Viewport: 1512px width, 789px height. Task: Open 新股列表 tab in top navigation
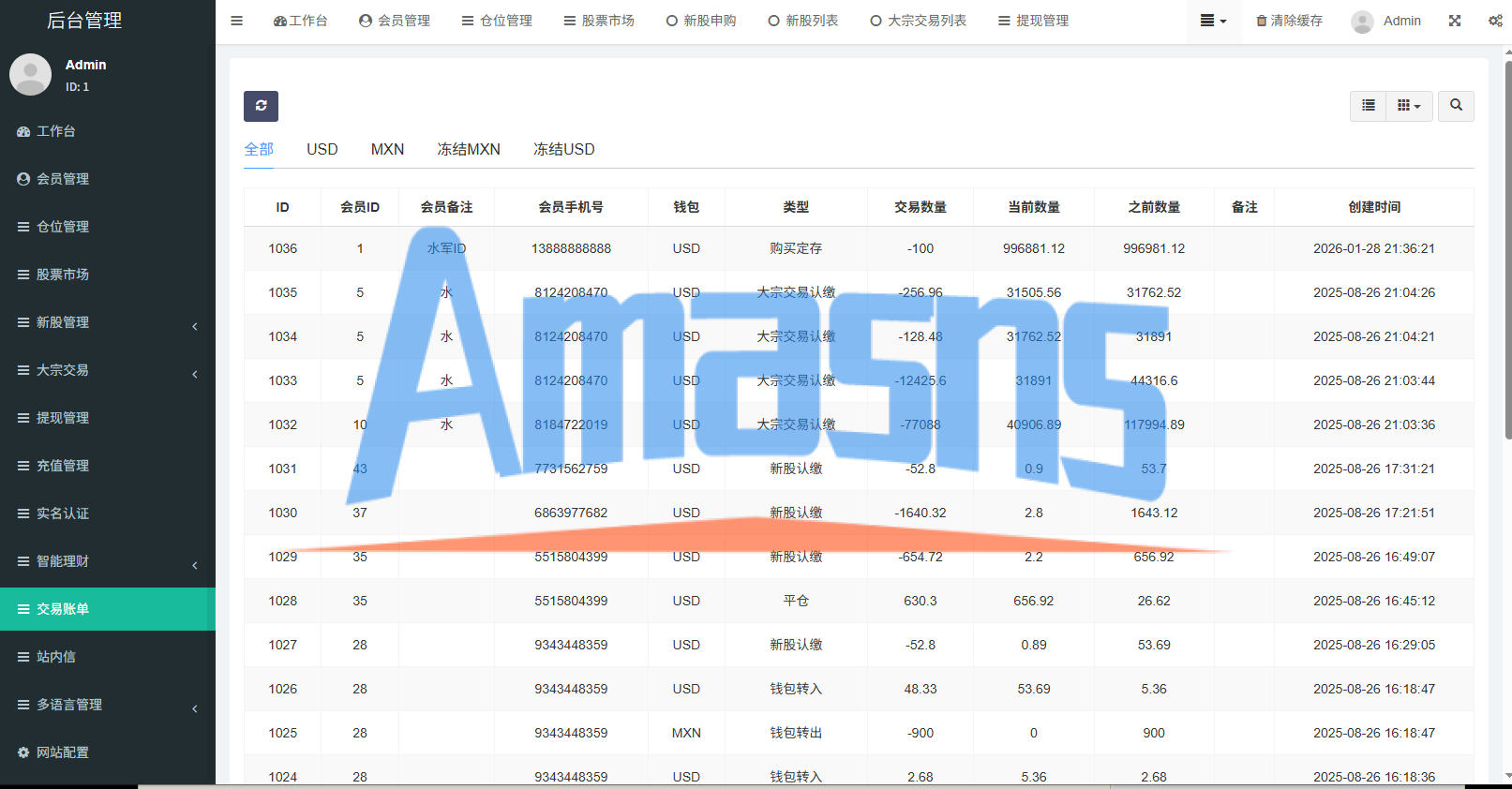coord(803,21)
